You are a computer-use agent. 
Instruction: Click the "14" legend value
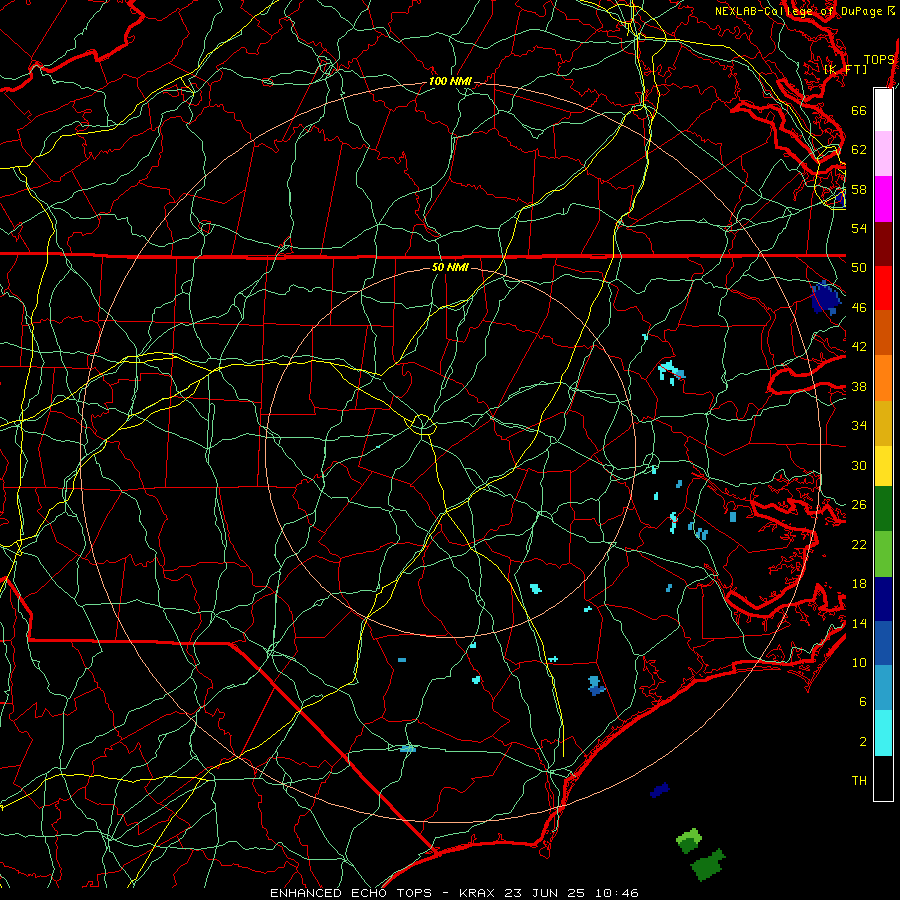coord(859,623)
